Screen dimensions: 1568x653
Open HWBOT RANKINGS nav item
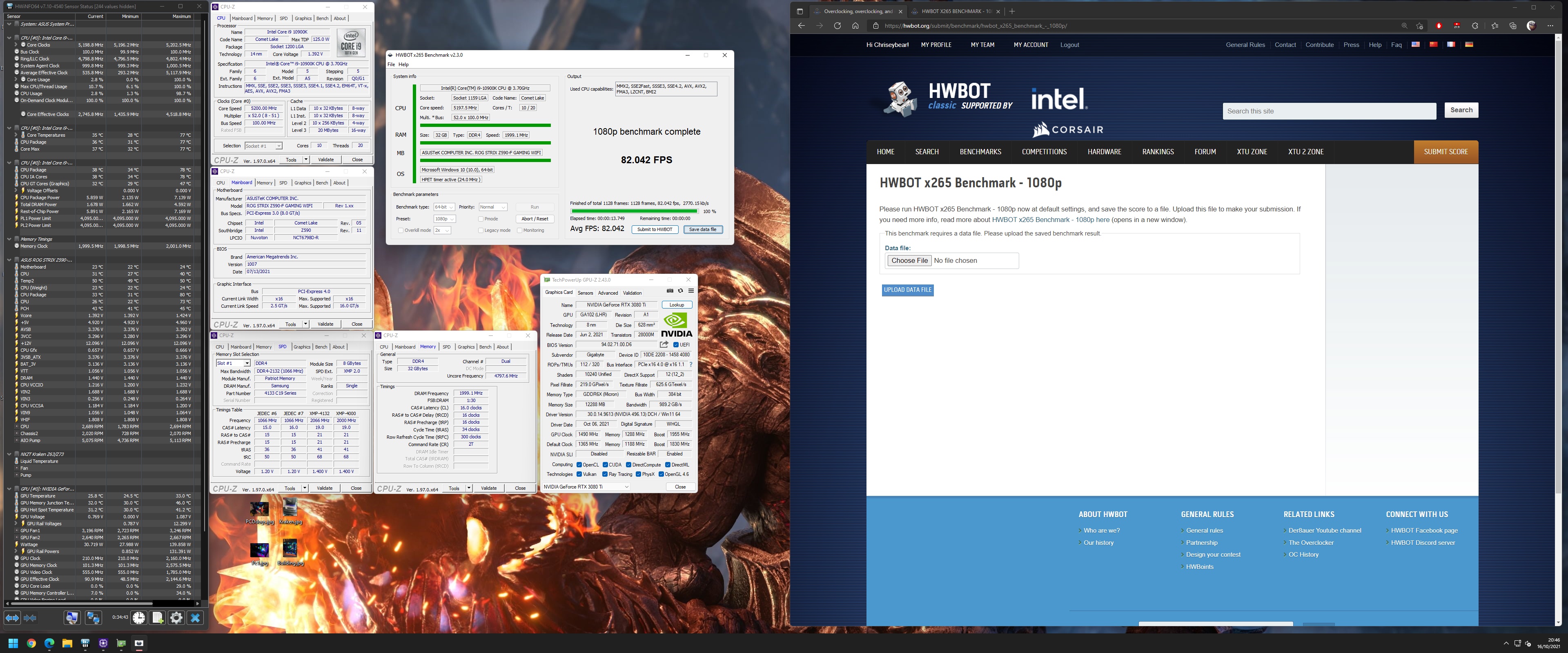[x=1158, y=152]
